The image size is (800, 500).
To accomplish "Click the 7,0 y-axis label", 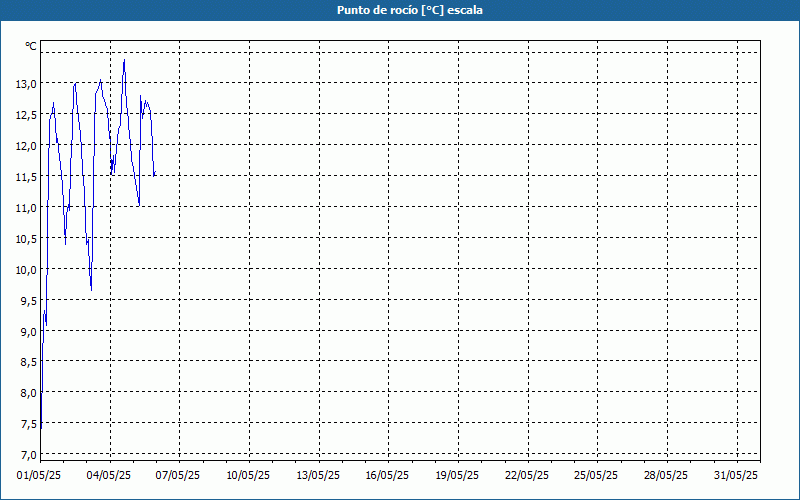I will (29, 454).
